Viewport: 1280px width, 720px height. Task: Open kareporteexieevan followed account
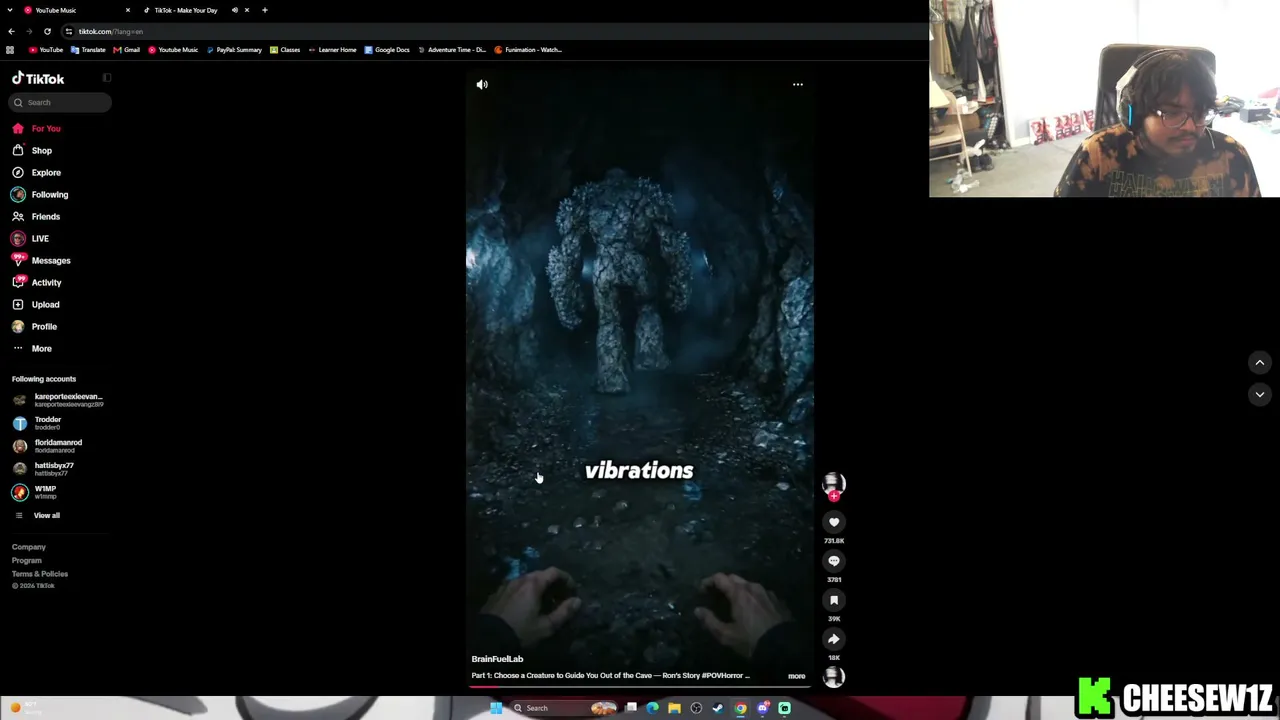(x=60, y=400)
